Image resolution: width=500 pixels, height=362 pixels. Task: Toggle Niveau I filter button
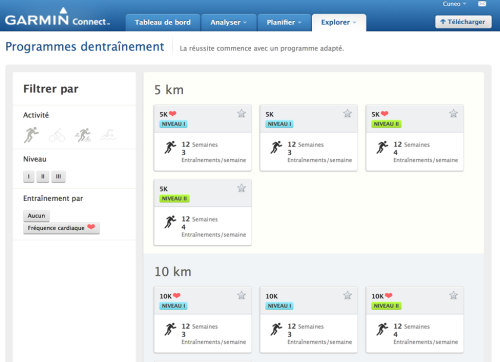coord(29,176)
